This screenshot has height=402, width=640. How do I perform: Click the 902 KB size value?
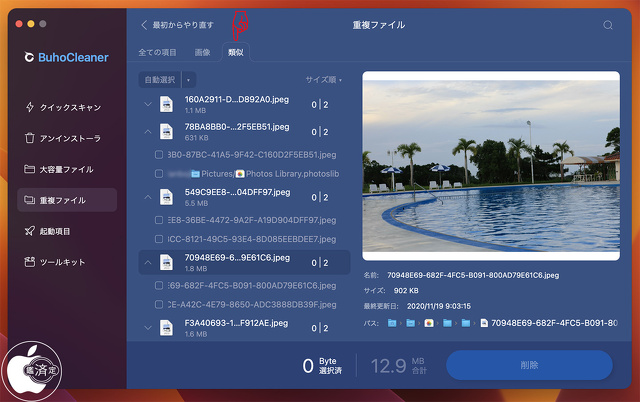tap(406, 291)
